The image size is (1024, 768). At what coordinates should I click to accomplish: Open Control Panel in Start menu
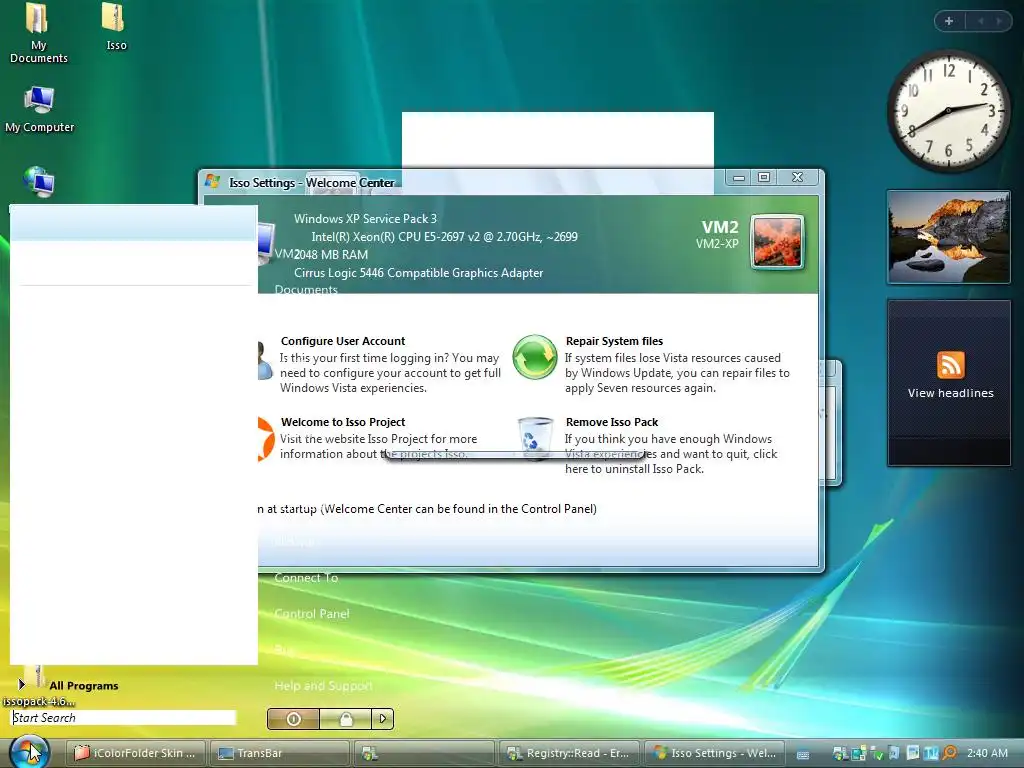(x=312, y=614)
